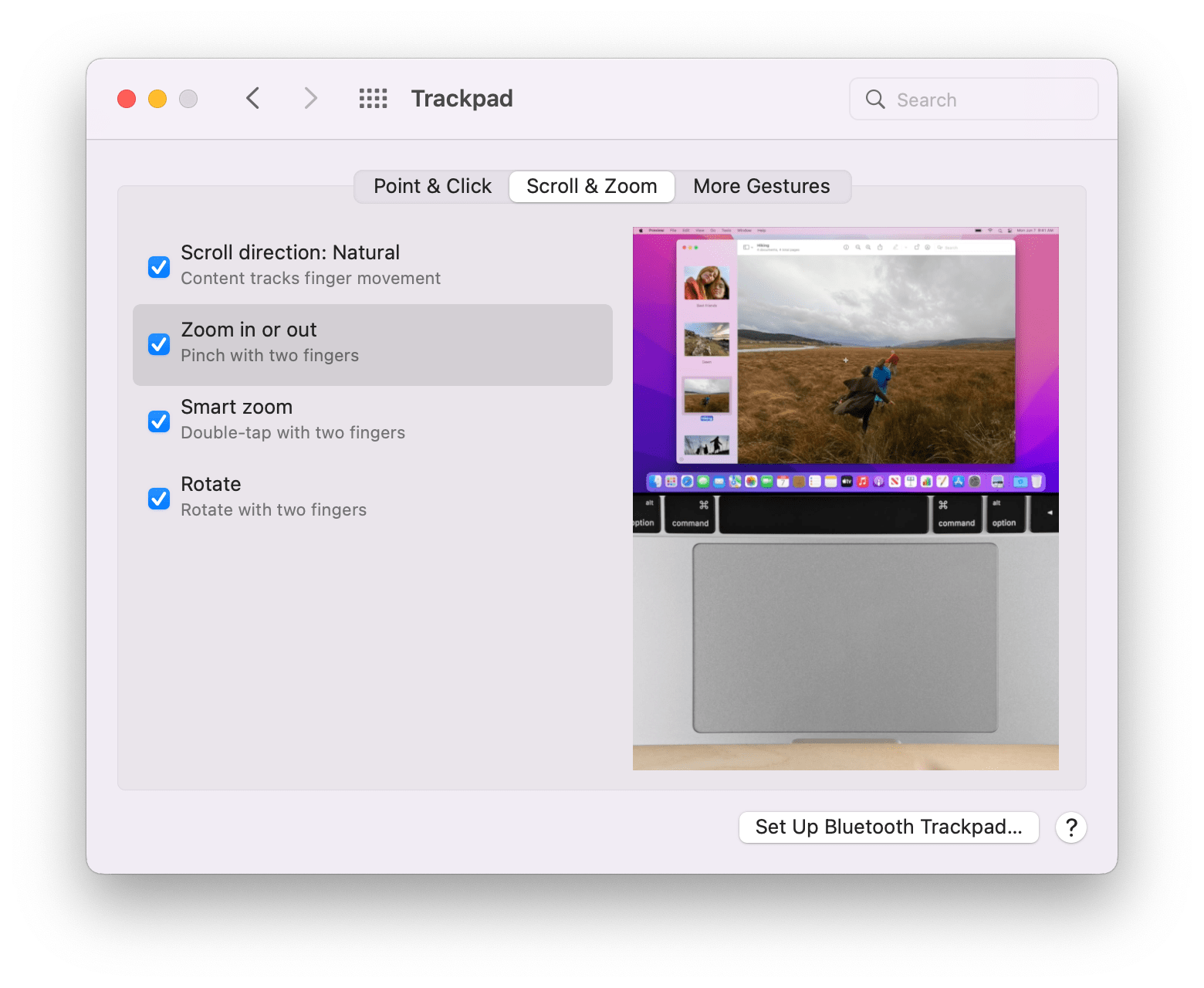
Task: Click the Calendar icon in the preview Dock
Action: click(x=782, y=482)
